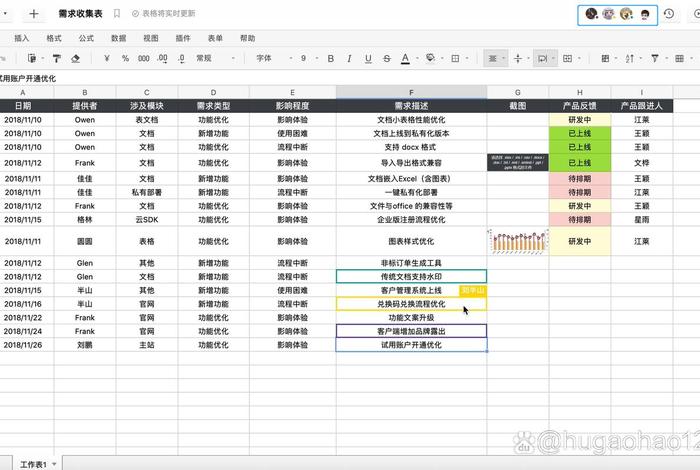Click the paste icon in toolbar
Image resolution: width=700 pixels, height=470 pixels.
pyautogui.click(x=32, y=58)
